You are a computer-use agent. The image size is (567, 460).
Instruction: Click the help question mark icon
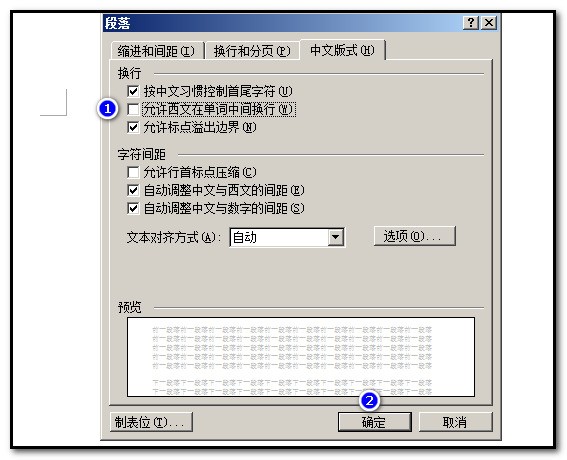click(470, 23)
